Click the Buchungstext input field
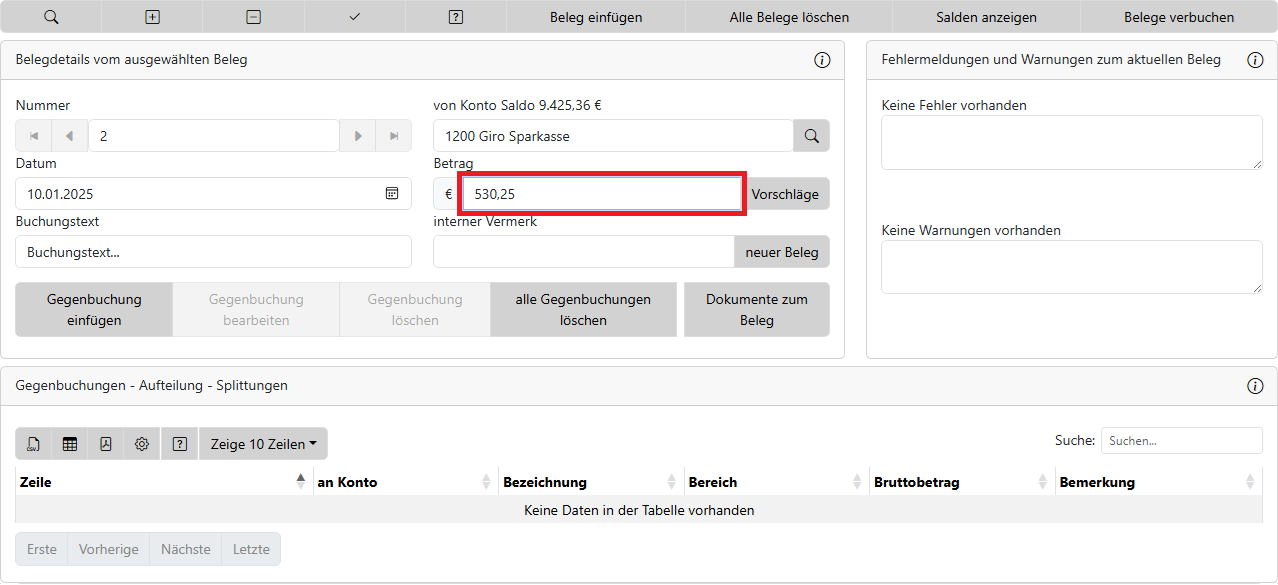The image size is (1278, 585). click(213, 252)
